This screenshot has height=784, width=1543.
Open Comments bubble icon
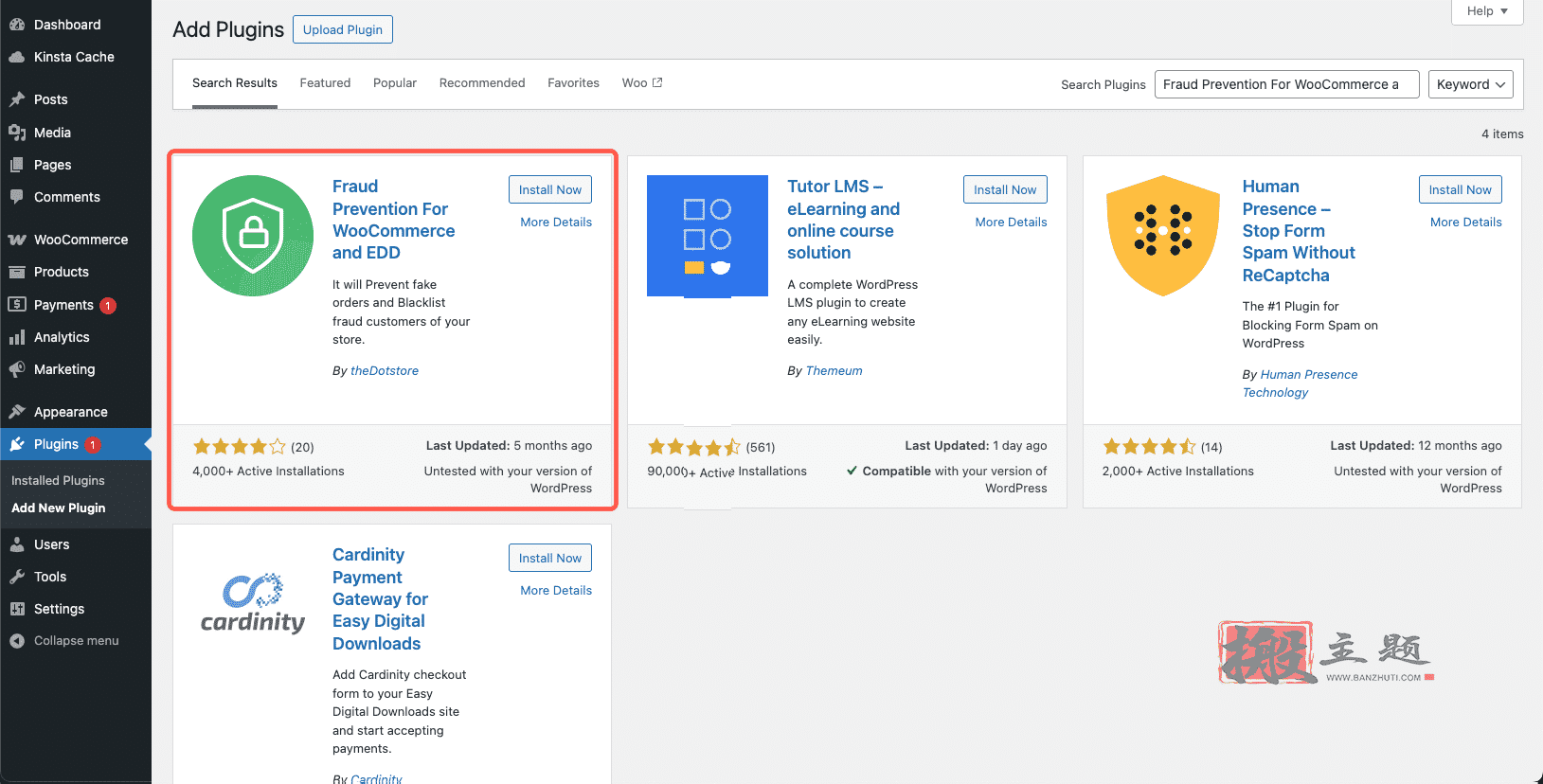click(17, 197)
